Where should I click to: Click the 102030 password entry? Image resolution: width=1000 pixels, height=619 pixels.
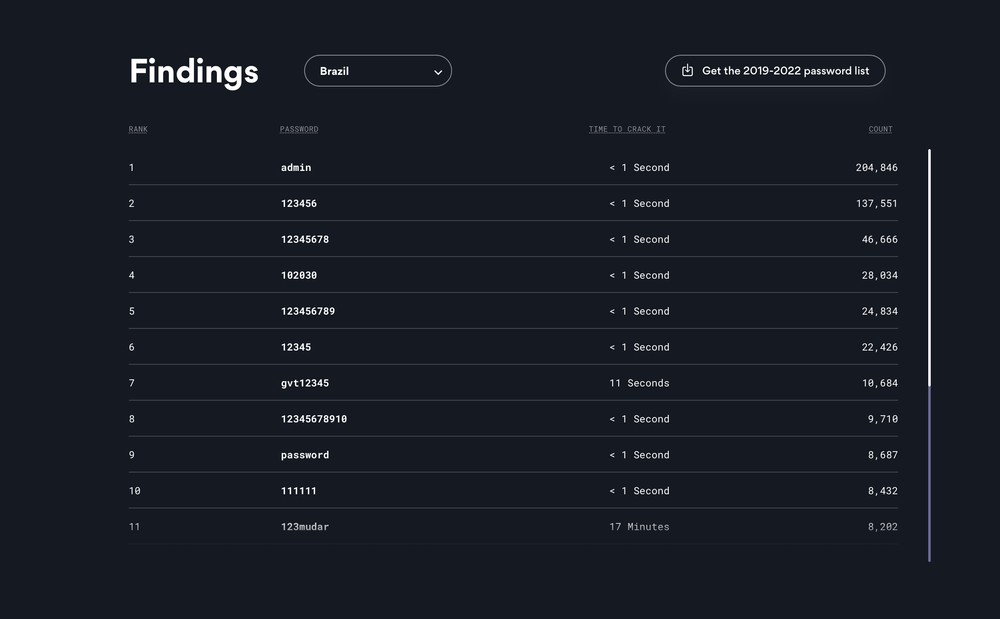299,275
